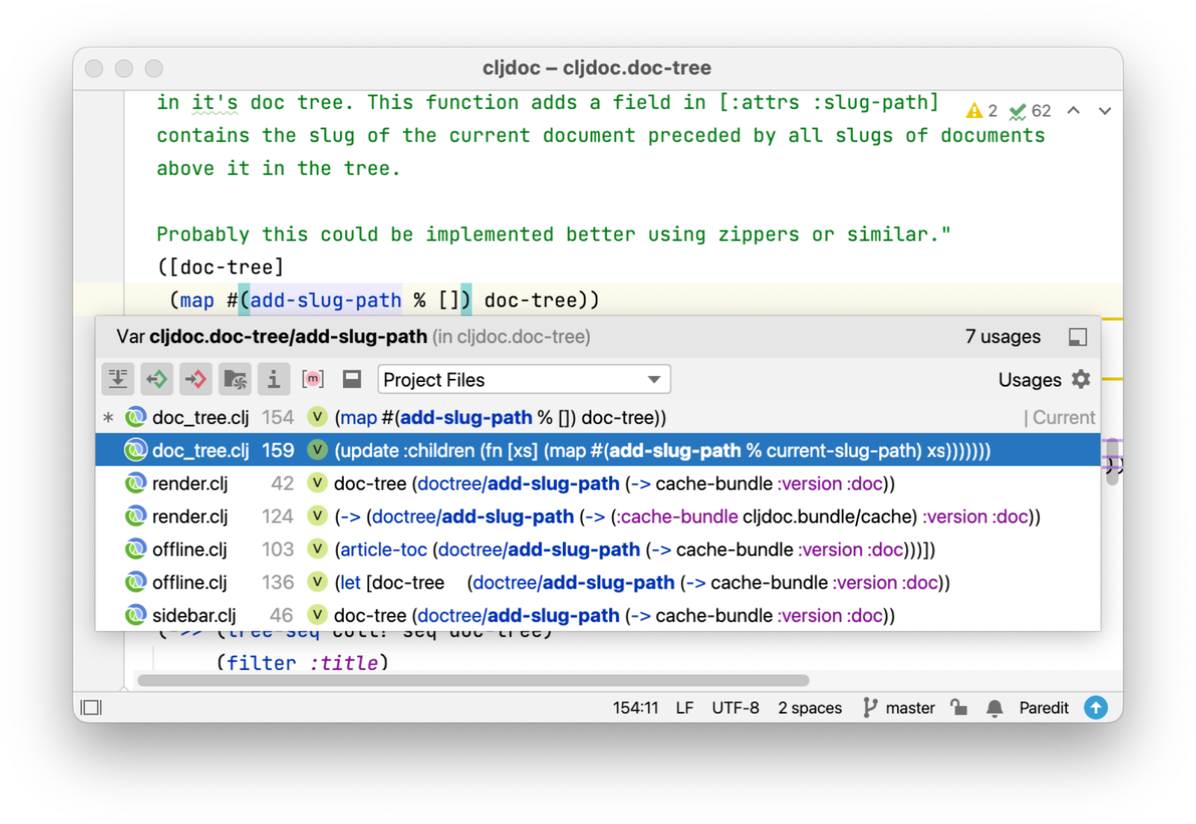Open the UTF-8 file encoding selector
The width and height of the screenshot is (1196, 824).
(735, 707)
